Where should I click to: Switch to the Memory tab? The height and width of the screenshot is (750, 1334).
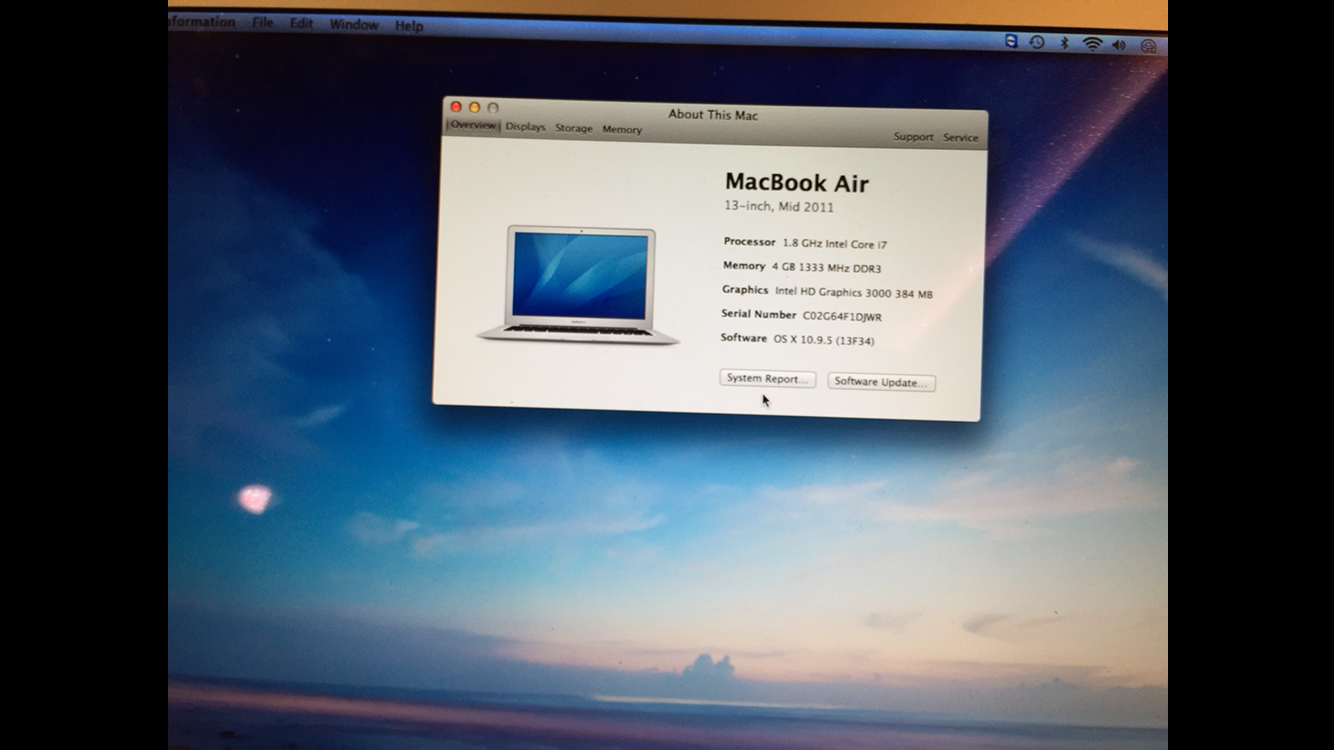(622, 129)
